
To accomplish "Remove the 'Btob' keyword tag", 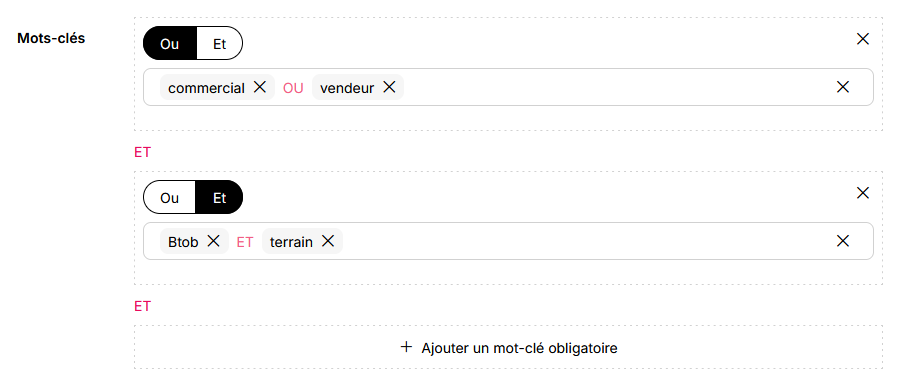I will click(213, 241).
